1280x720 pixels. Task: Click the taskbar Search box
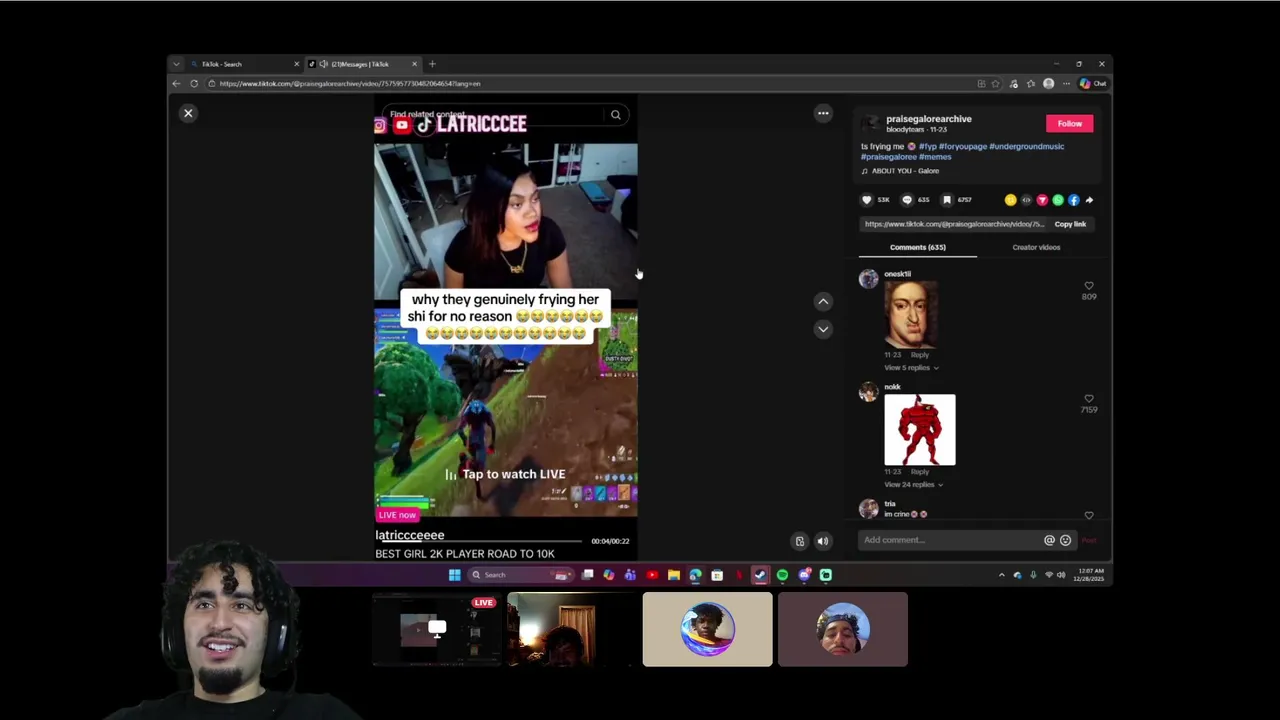coord(520,575)
